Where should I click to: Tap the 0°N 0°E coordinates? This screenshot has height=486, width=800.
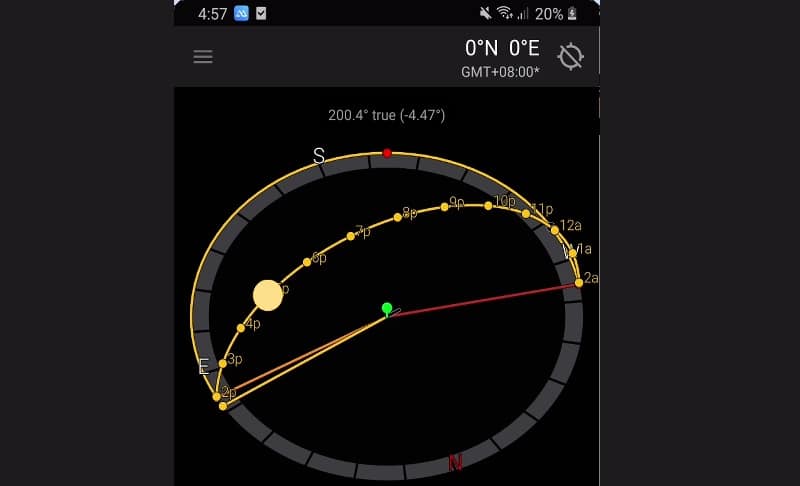point(502,48)
